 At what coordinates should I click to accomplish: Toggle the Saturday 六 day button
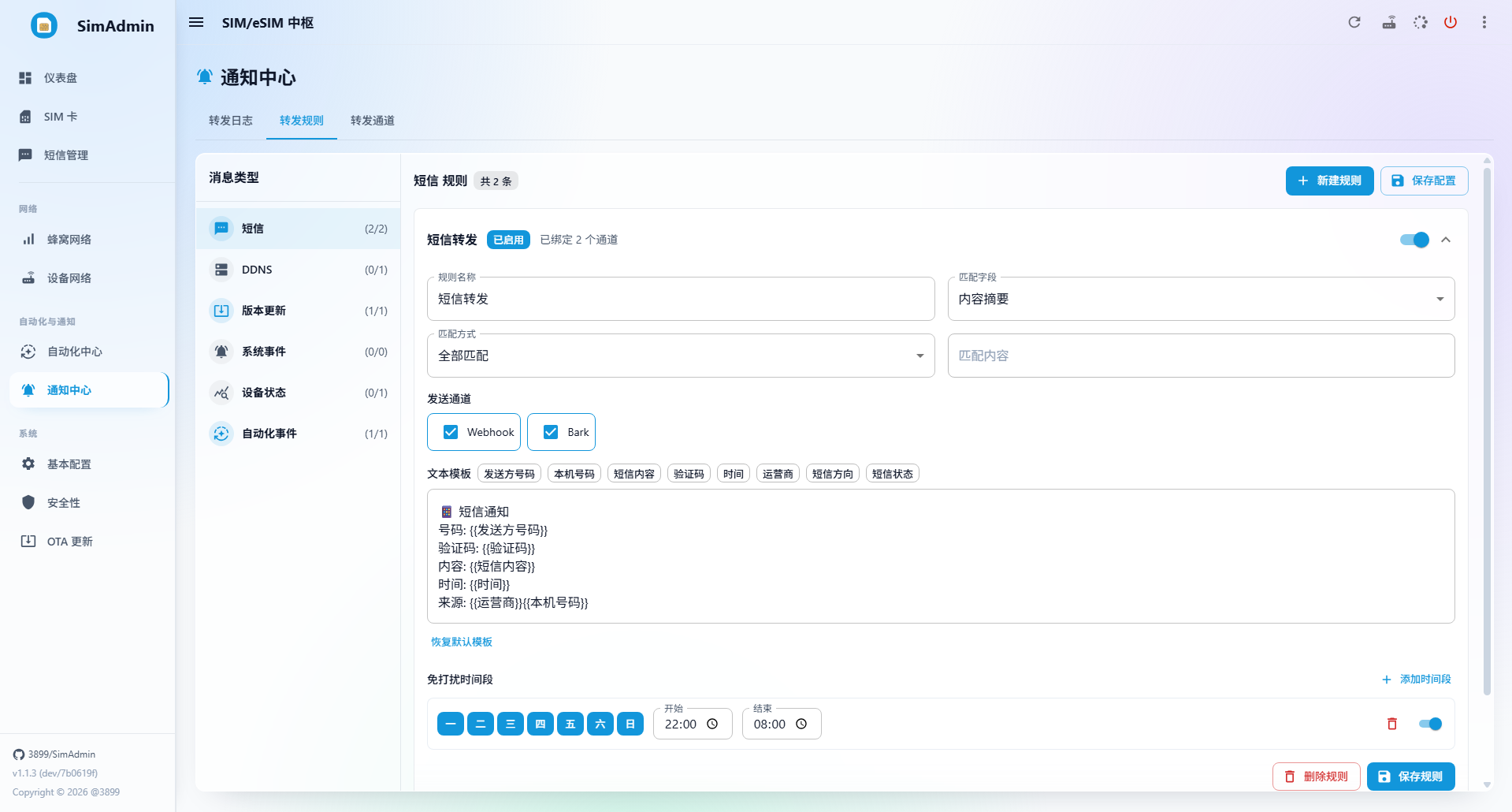(600, 724)
